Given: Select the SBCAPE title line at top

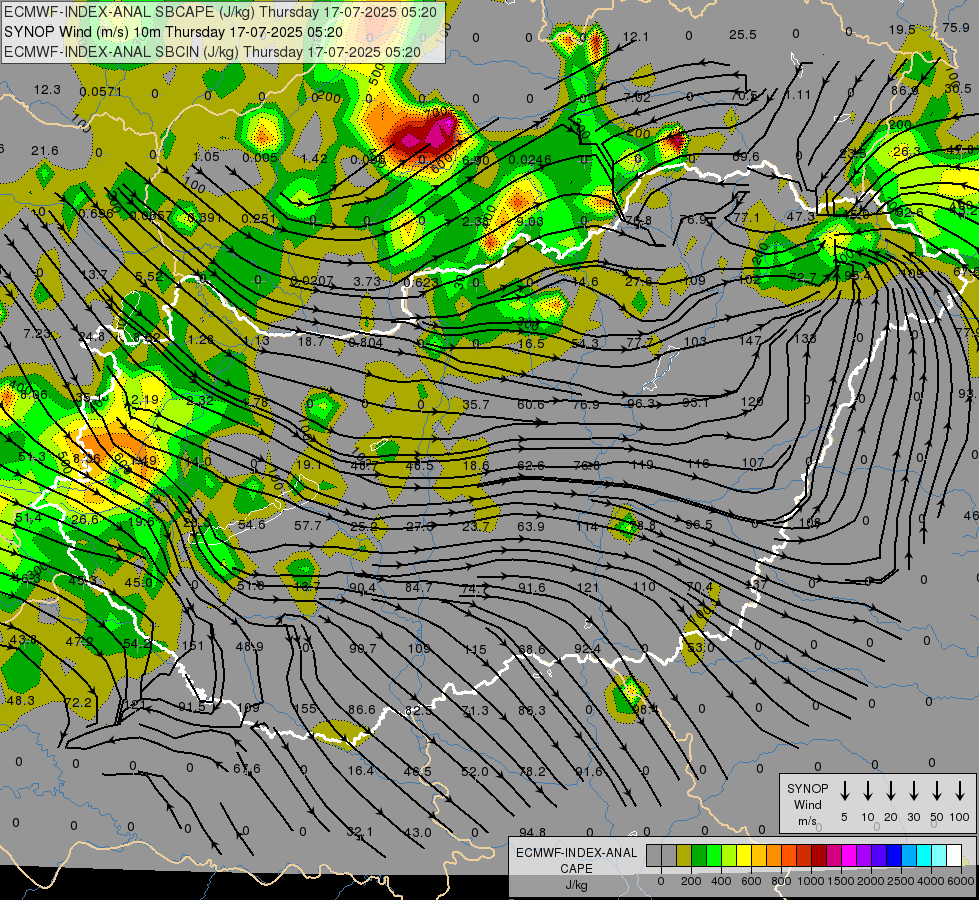Looking at the screenshot, I should click(x=221, y=12).
